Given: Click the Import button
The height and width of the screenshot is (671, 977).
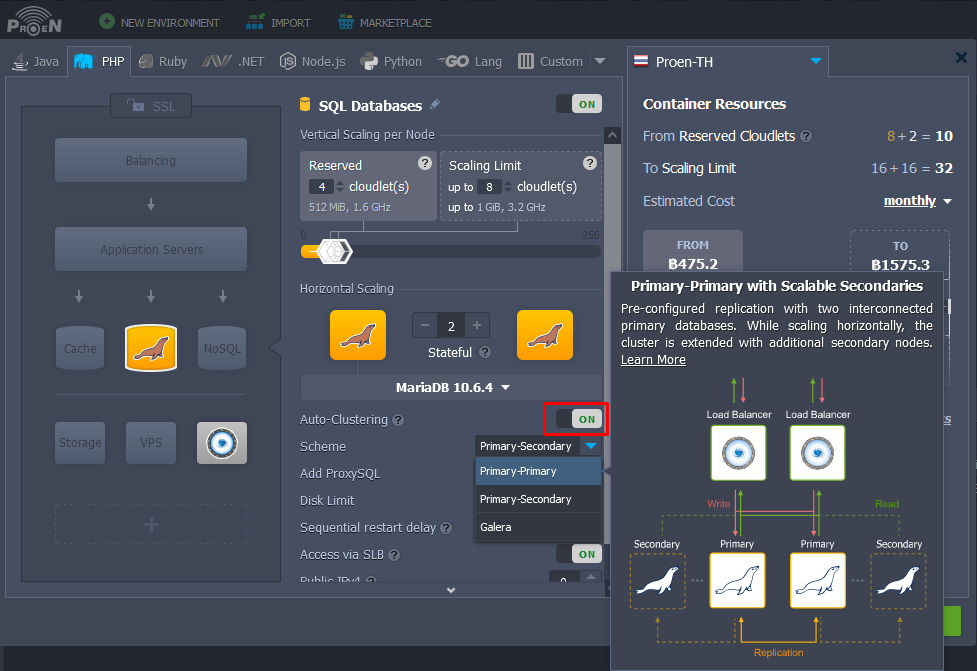Looking at the screenshot, I should (278, 22).
